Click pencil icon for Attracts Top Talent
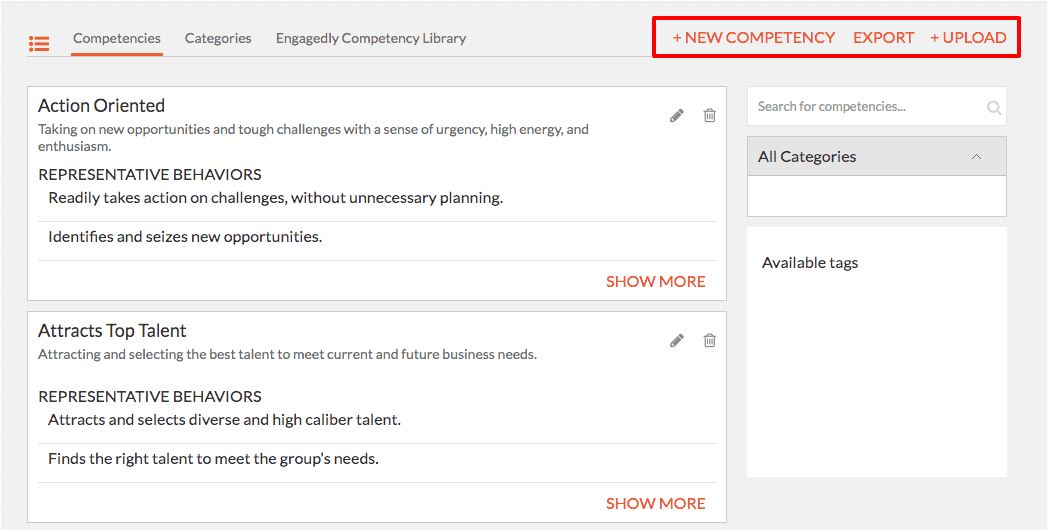This screenshot has height=530, width=1047. (x=677, y=340)
